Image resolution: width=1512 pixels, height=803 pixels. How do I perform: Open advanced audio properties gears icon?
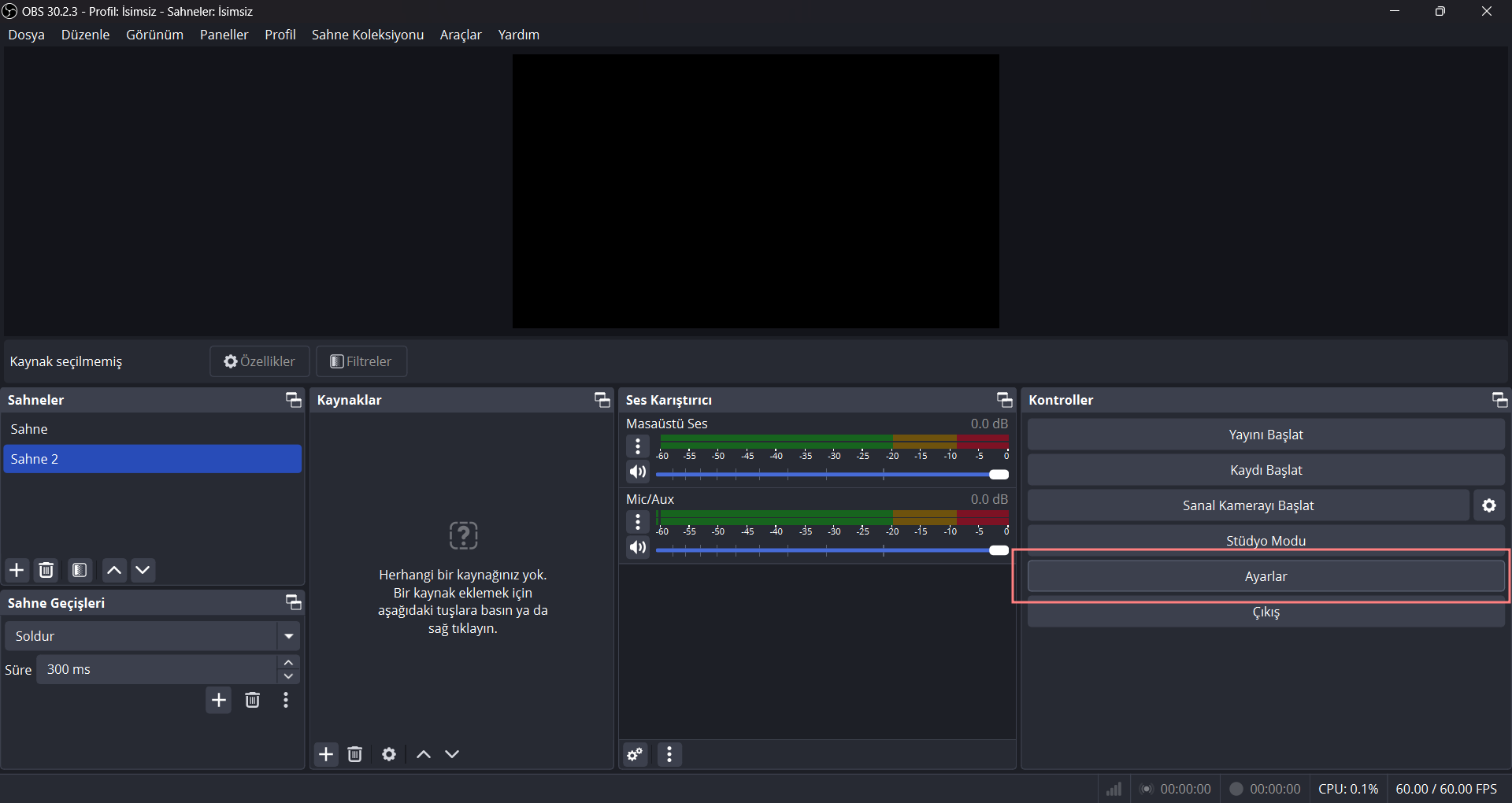[636, 755]
